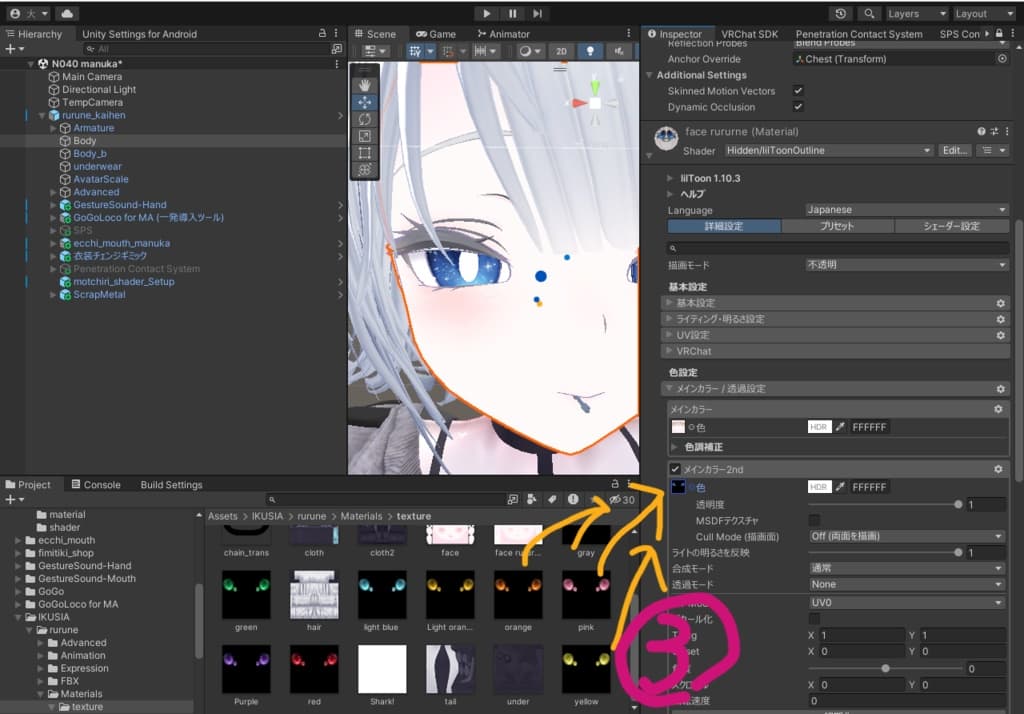Screen dimensions: 1024x714
Task: Adjust the ライトの明るさを反映 slider
Action: 884,553
